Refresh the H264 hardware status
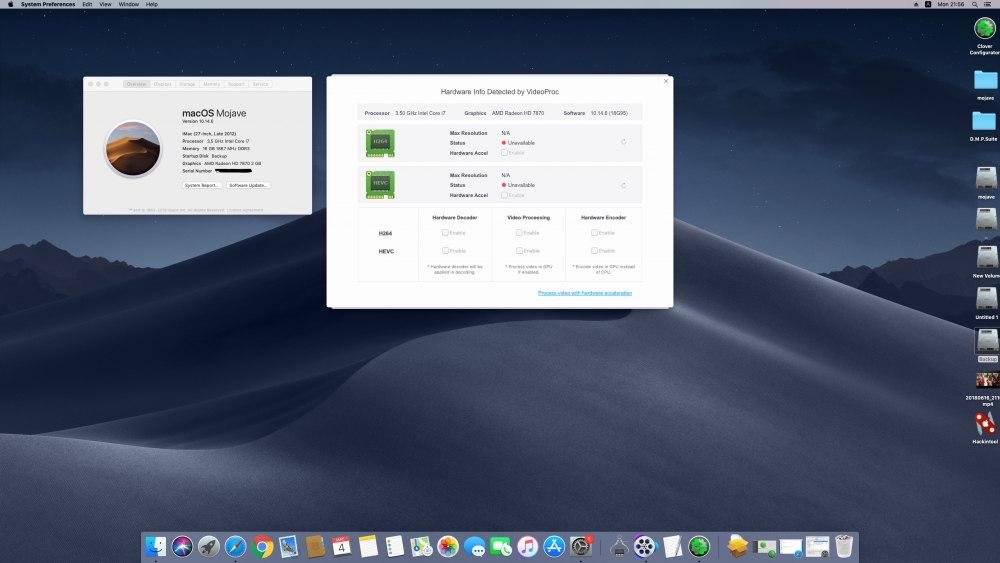The image size is (1000, 563). (624, 142)
